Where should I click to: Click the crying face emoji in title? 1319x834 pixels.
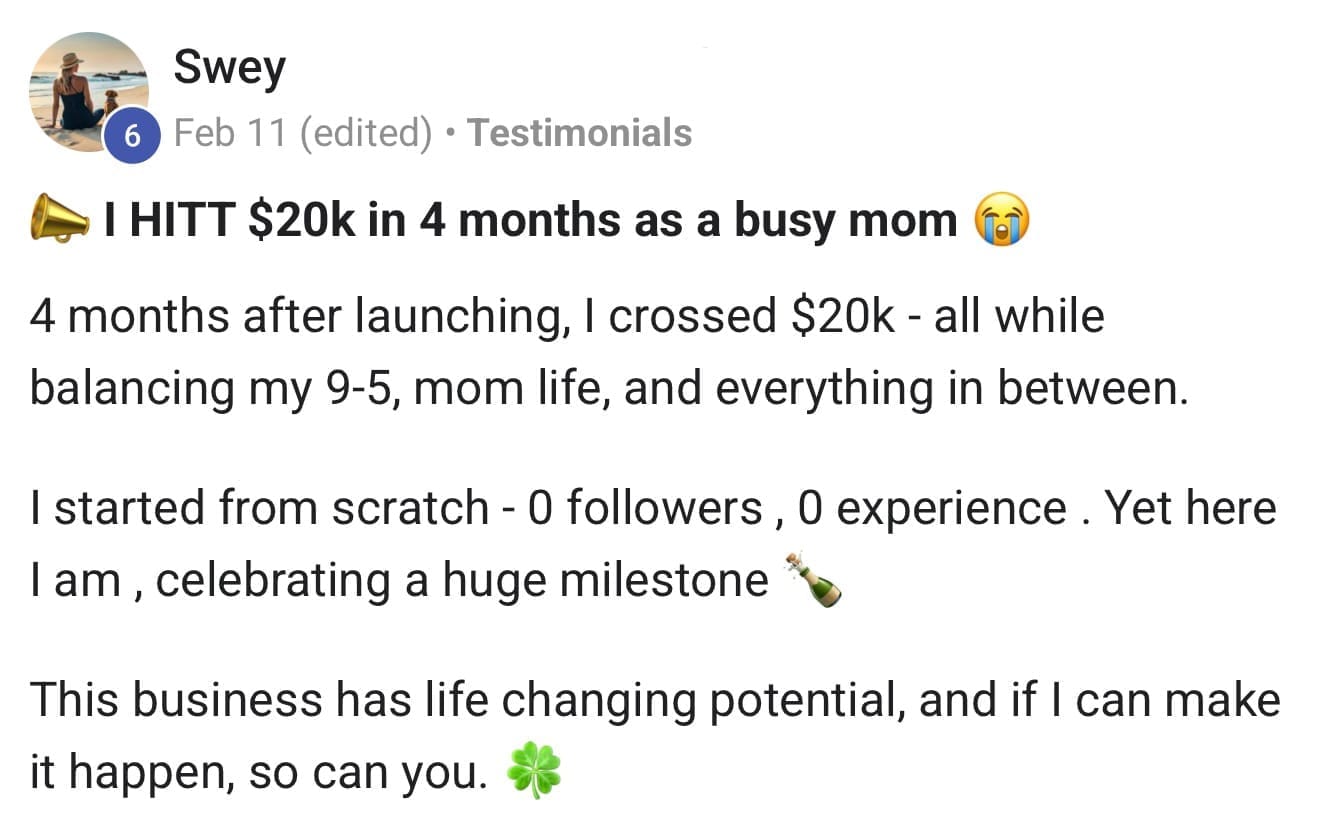(x=1002, y=220)
